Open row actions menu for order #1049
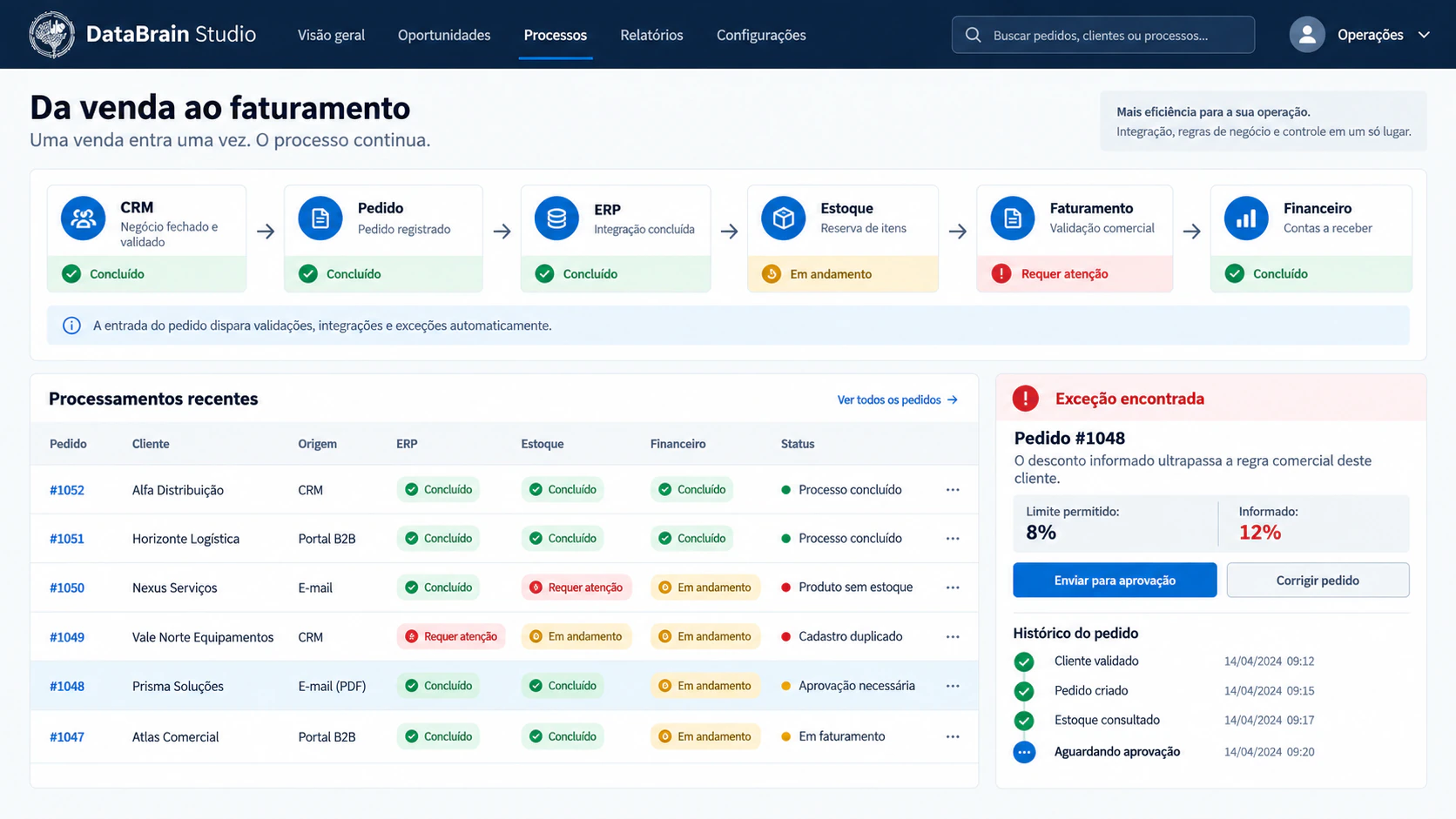Viewport: 1456px width, 819px height. [953, 637]
